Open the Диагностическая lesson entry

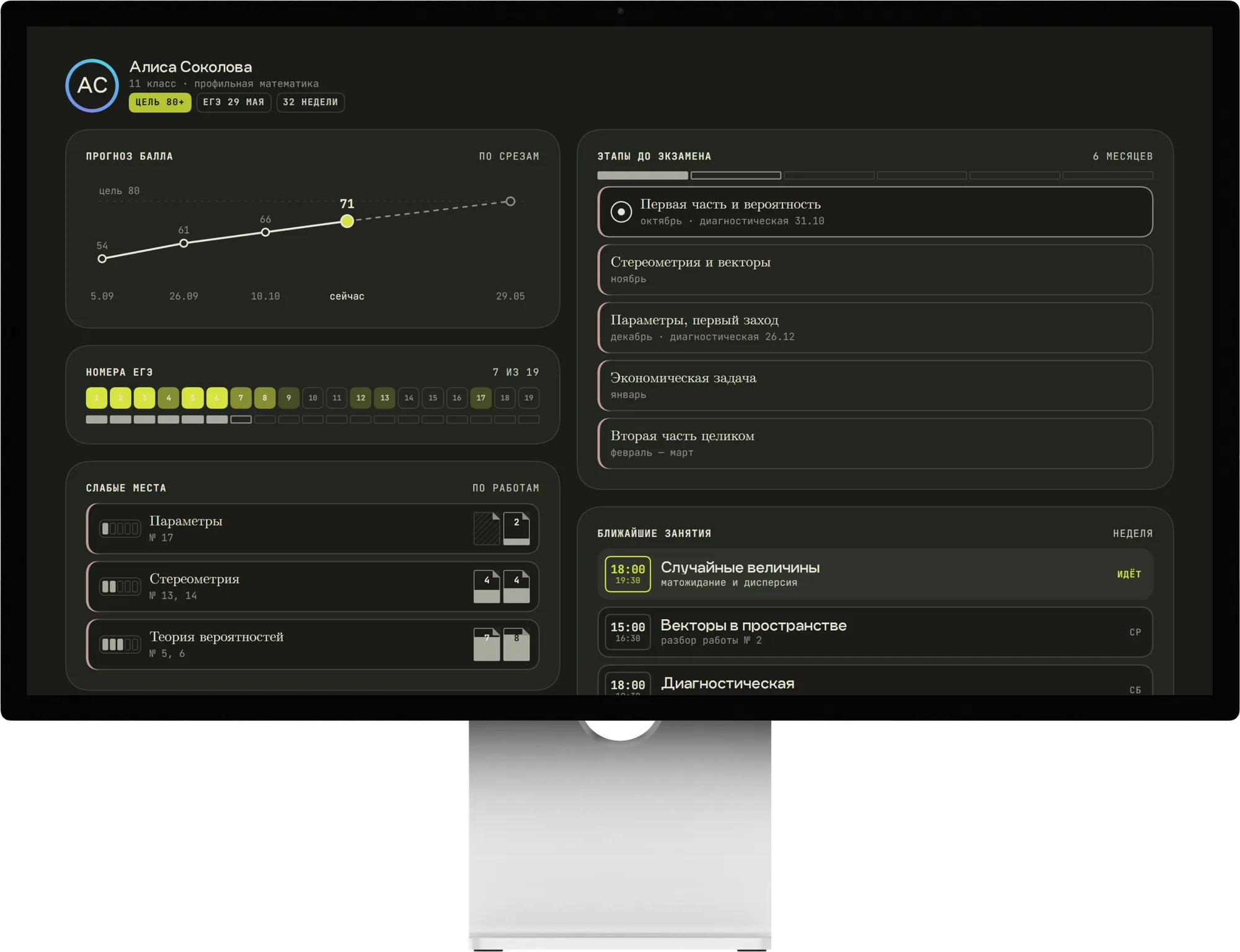[x=875, y=681]
